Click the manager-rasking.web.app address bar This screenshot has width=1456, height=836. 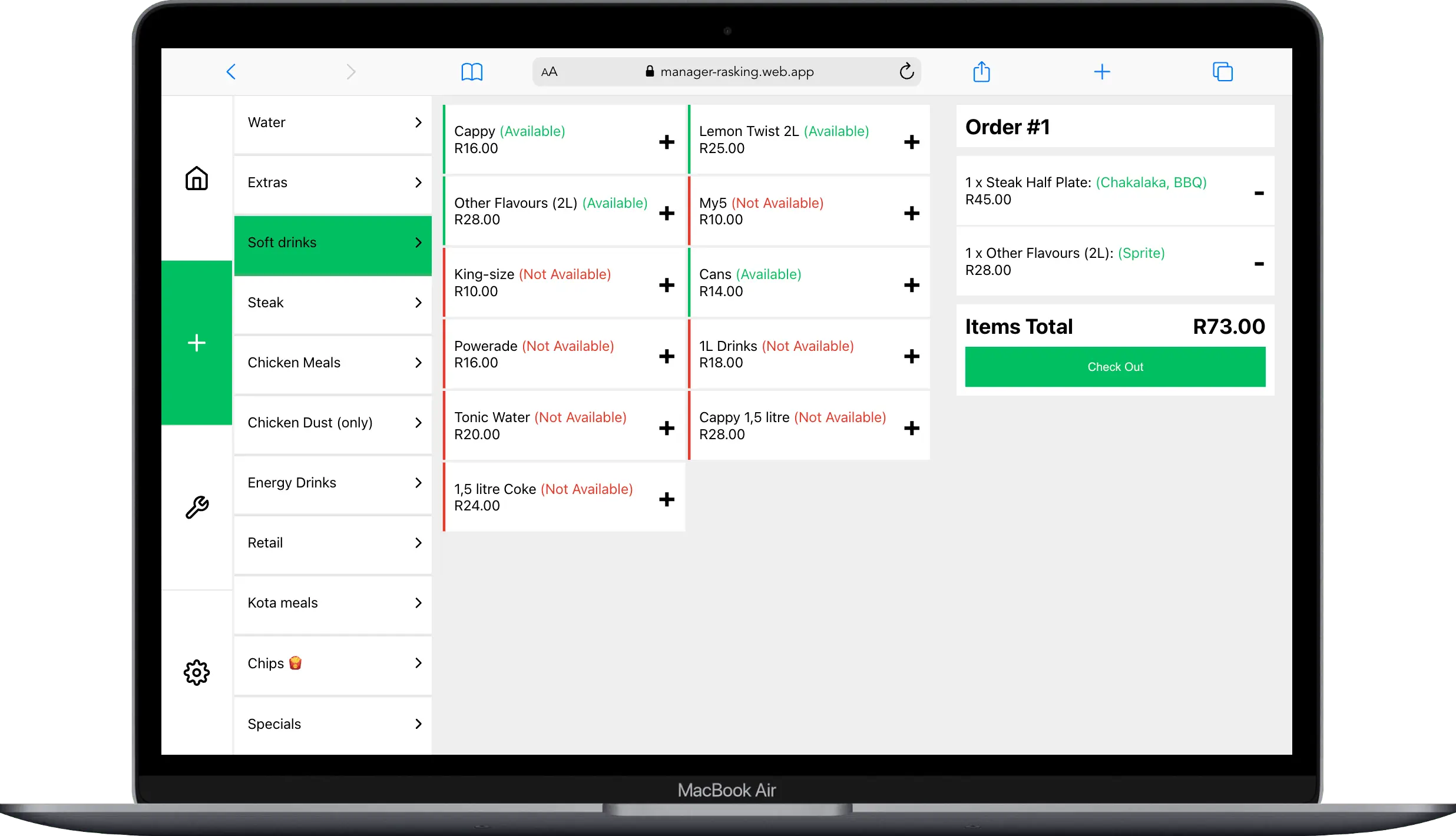coord(736,72)
